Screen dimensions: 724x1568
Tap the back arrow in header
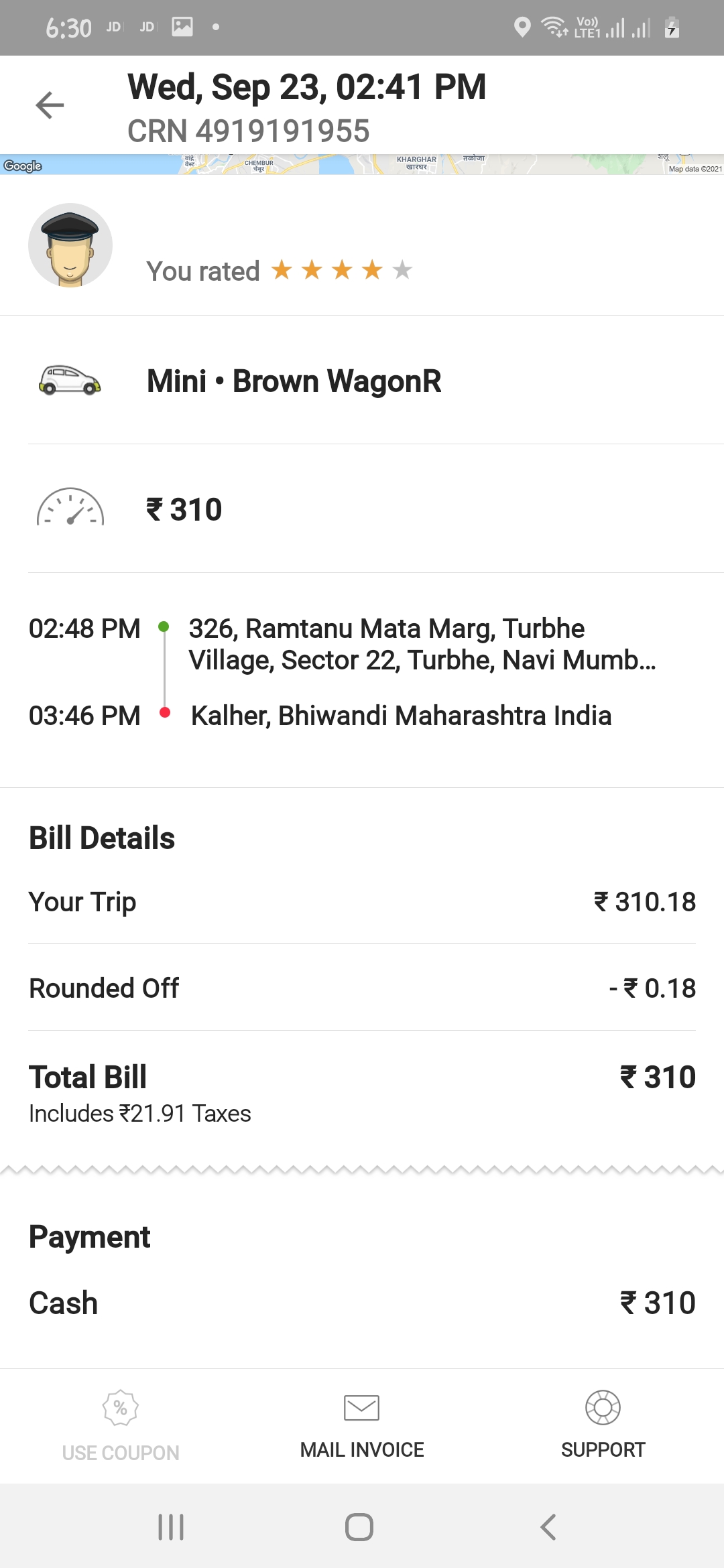coord(50,105)
